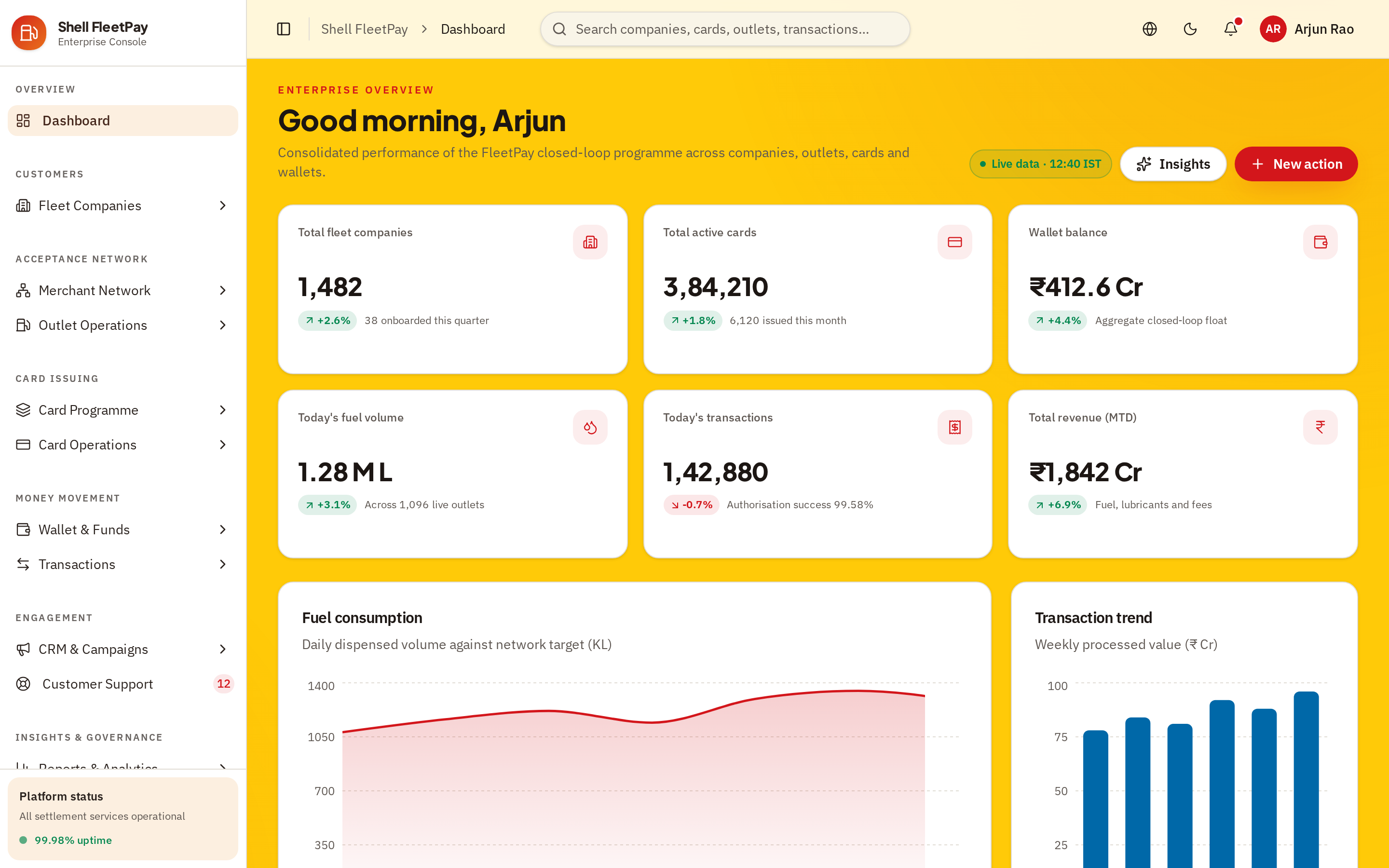The width and height of the screenshot is (1389, 868).
Task: Expand the Fleet Companies chevron
Action: [223, 205]
